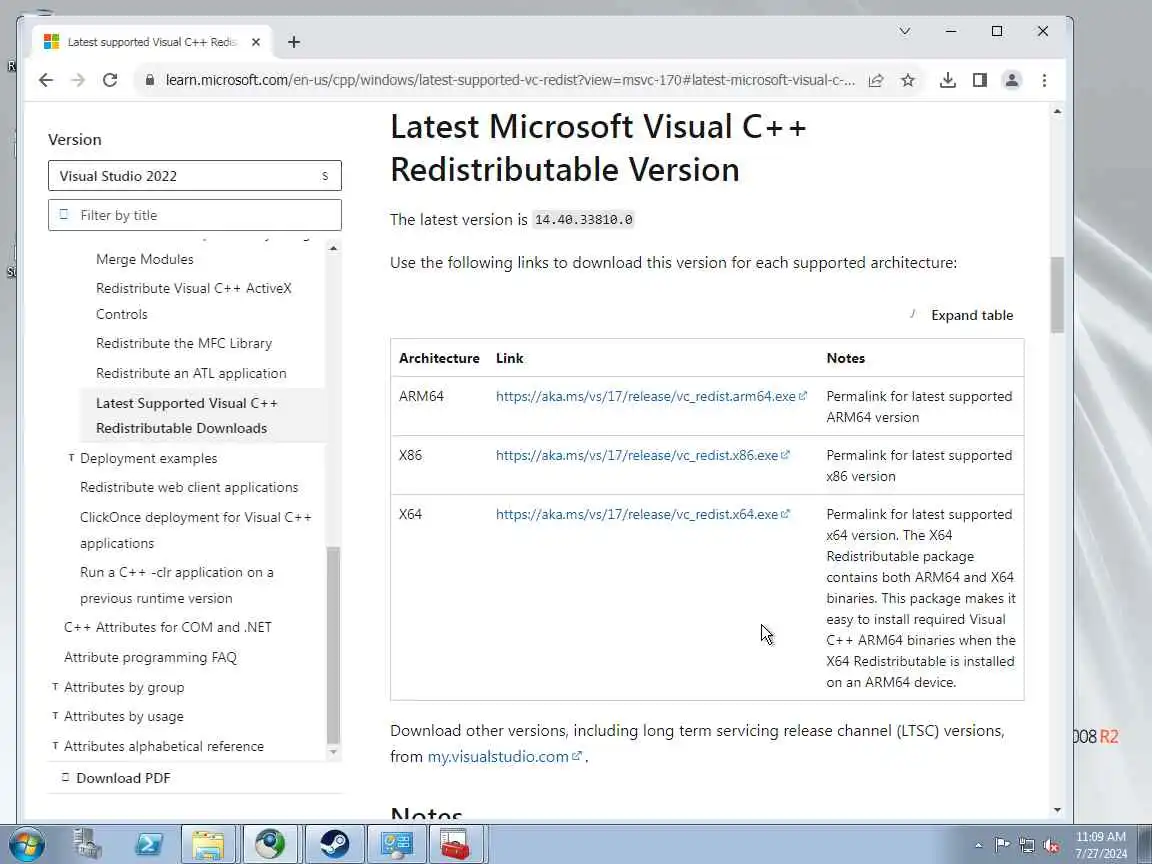Open a new browser tab
This screenshot has width=1152, height=864.
tap(294, 42)
